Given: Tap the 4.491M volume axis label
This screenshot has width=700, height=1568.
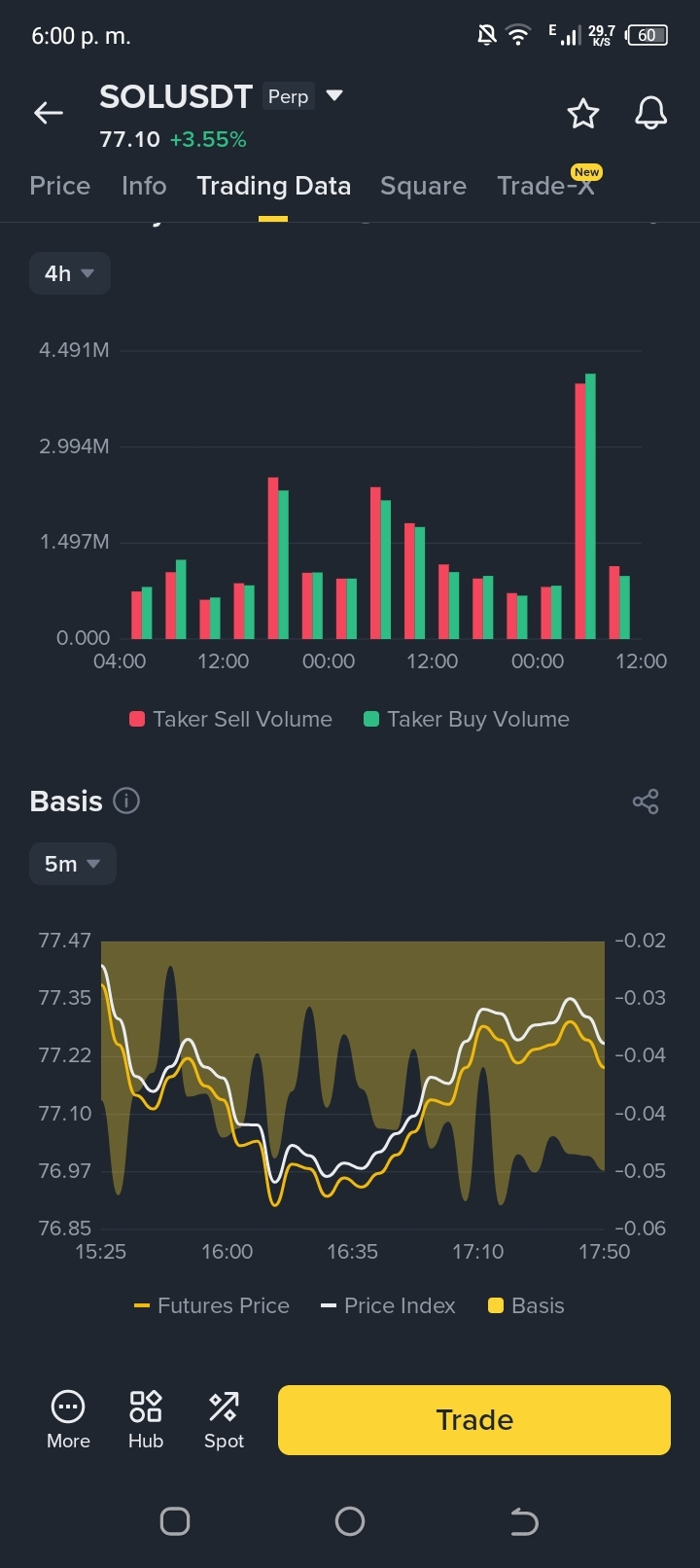Looking at the screenshot, I should click(74, 350).
